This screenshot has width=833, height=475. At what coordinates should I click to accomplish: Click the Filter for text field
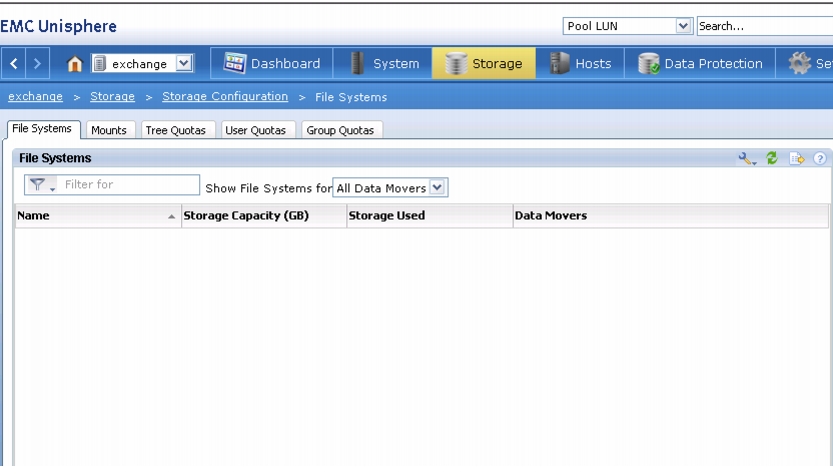pyautogui.click(x=128, y=184)
